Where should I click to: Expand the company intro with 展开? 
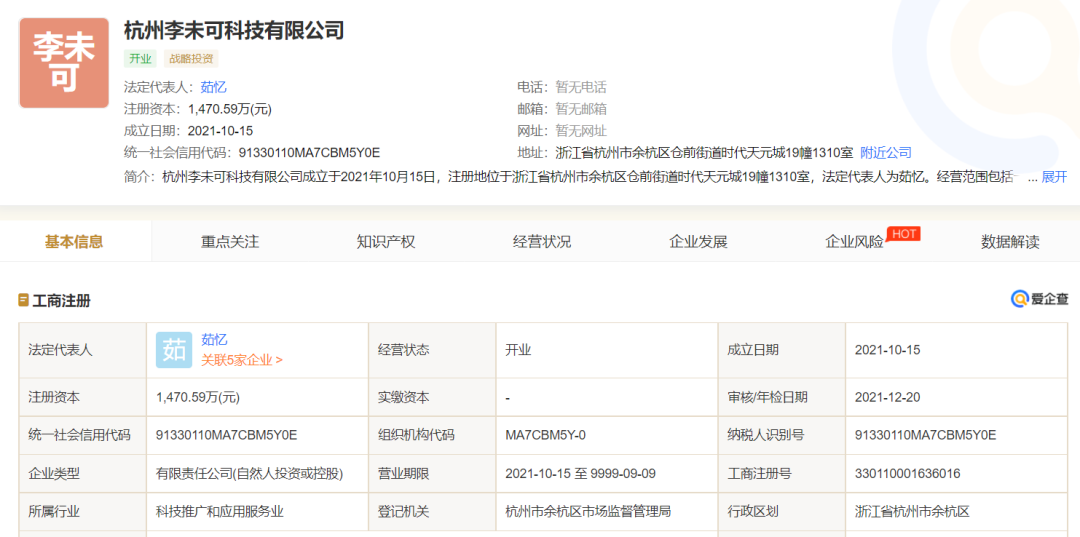1055,177
